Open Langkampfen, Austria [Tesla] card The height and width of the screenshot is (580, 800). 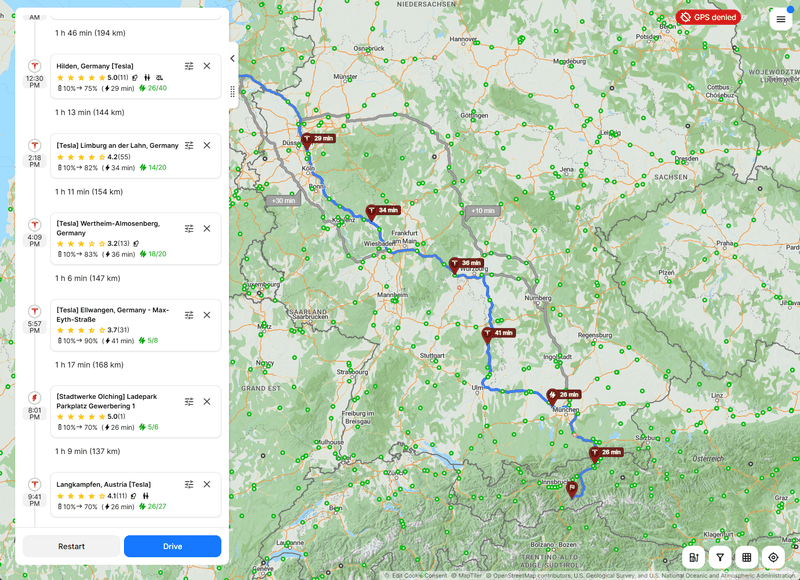click(136, 495)
